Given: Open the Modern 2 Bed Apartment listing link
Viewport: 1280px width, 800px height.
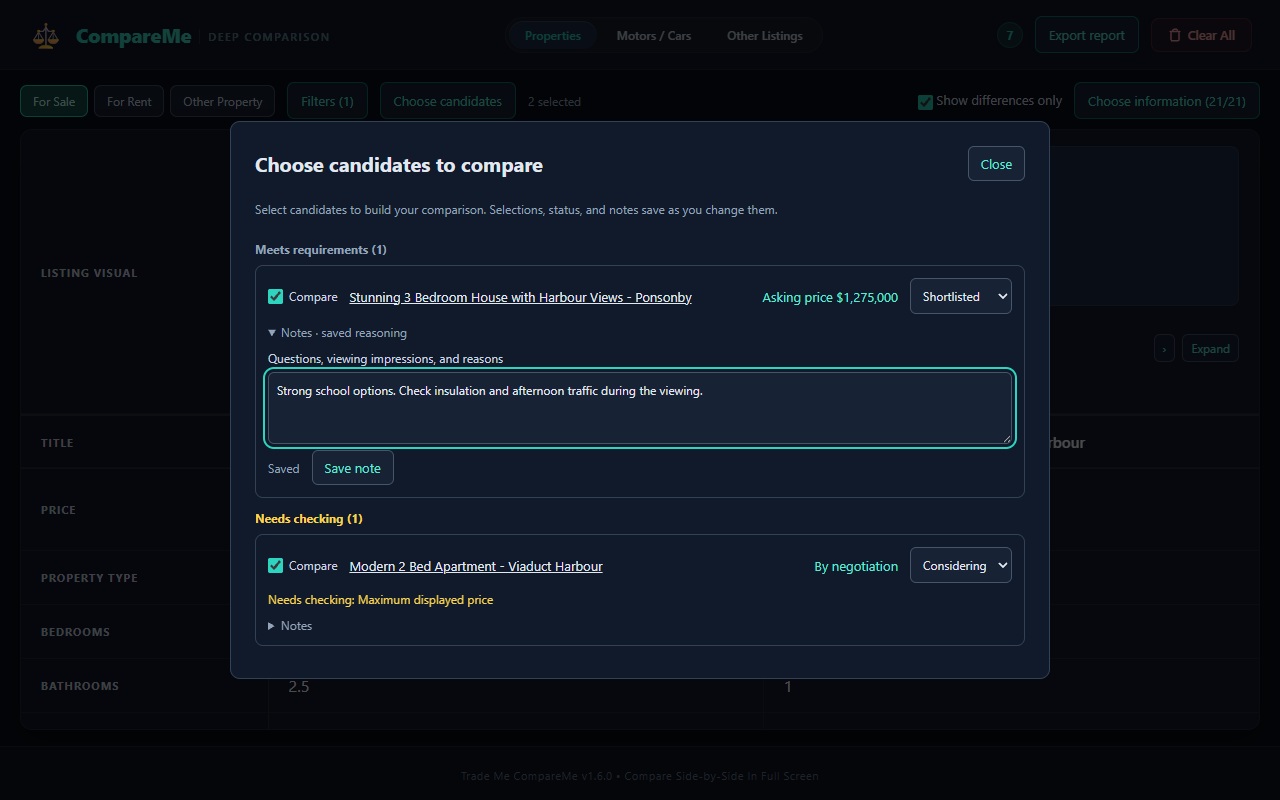Looking at the screenshot, I should pyautogui.click(x=476, y=566).
